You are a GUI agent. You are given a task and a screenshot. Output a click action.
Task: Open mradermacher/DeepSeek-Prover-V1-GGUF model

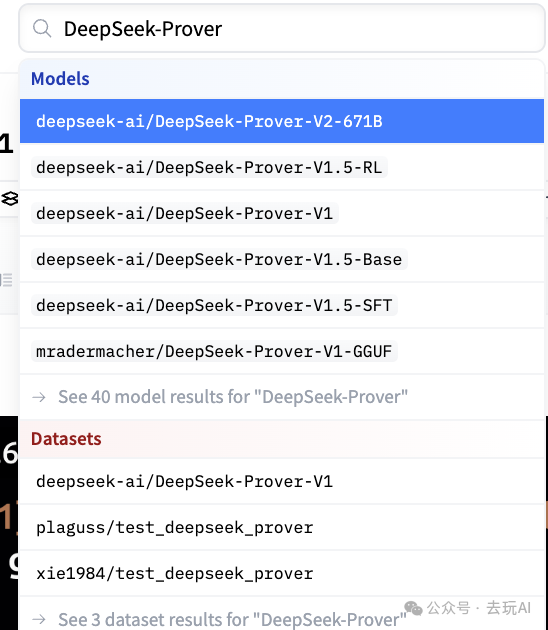(x=282, y=351)
